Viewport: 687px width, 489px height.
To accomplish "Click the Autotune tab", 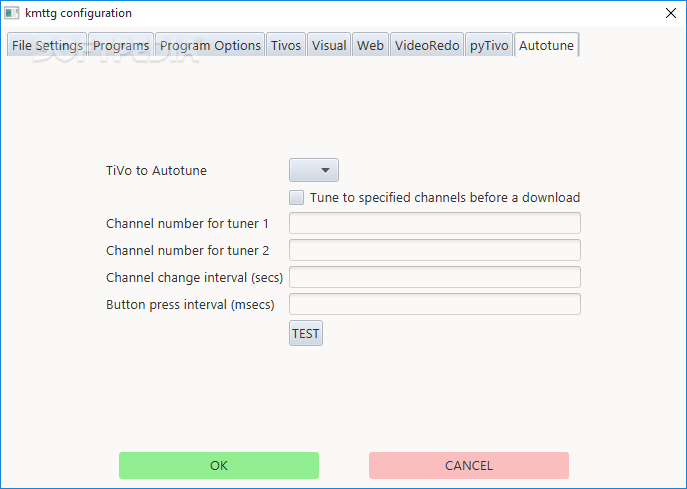I will click(547, 45).
